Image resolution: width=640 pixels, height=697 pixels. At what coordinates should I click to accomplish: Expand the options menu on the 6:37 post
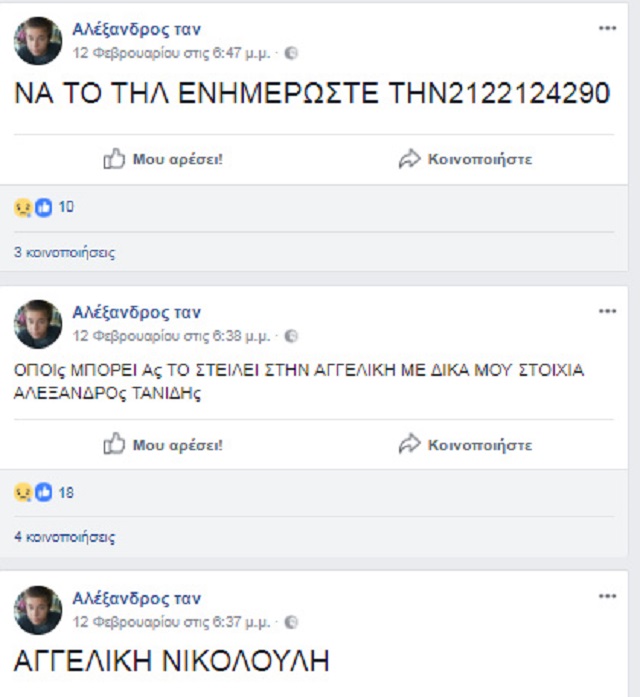click(607, 596)
